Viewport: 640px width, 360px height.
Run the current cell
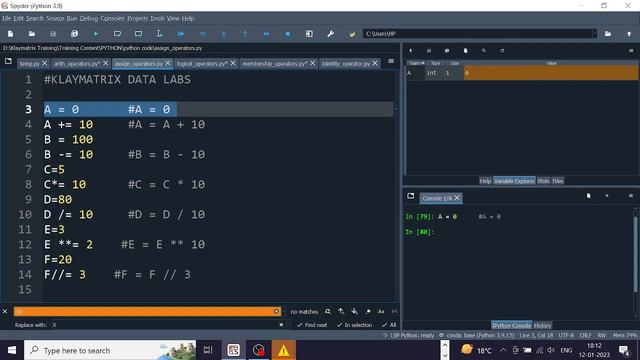point(117,34)
